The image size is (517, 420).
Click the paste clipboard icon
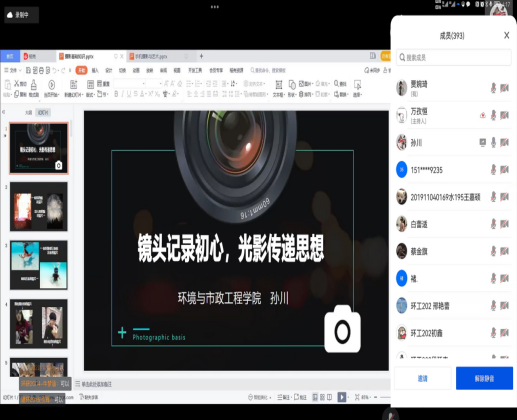point(7,85)
